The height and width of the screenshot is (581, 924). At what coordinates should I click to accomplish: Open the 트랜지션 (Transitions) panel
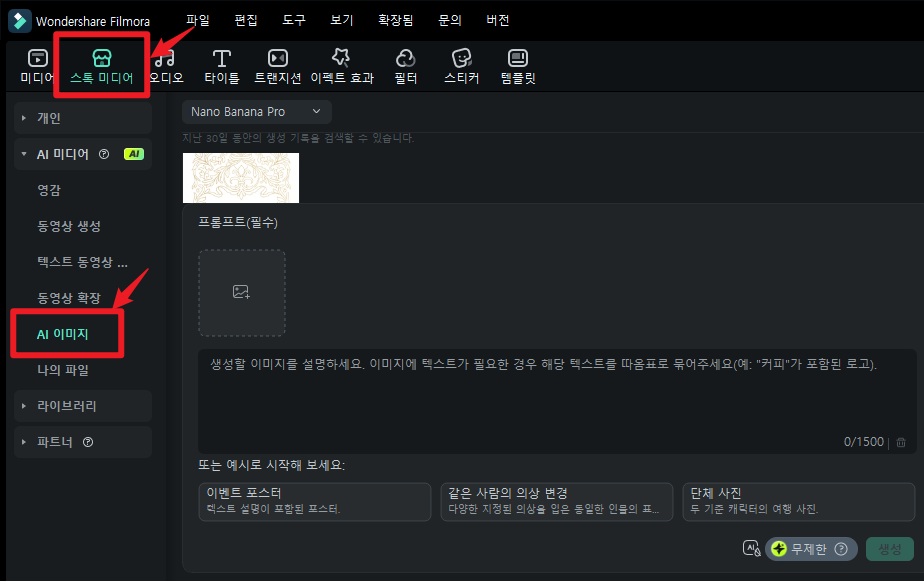coord(277,65)
